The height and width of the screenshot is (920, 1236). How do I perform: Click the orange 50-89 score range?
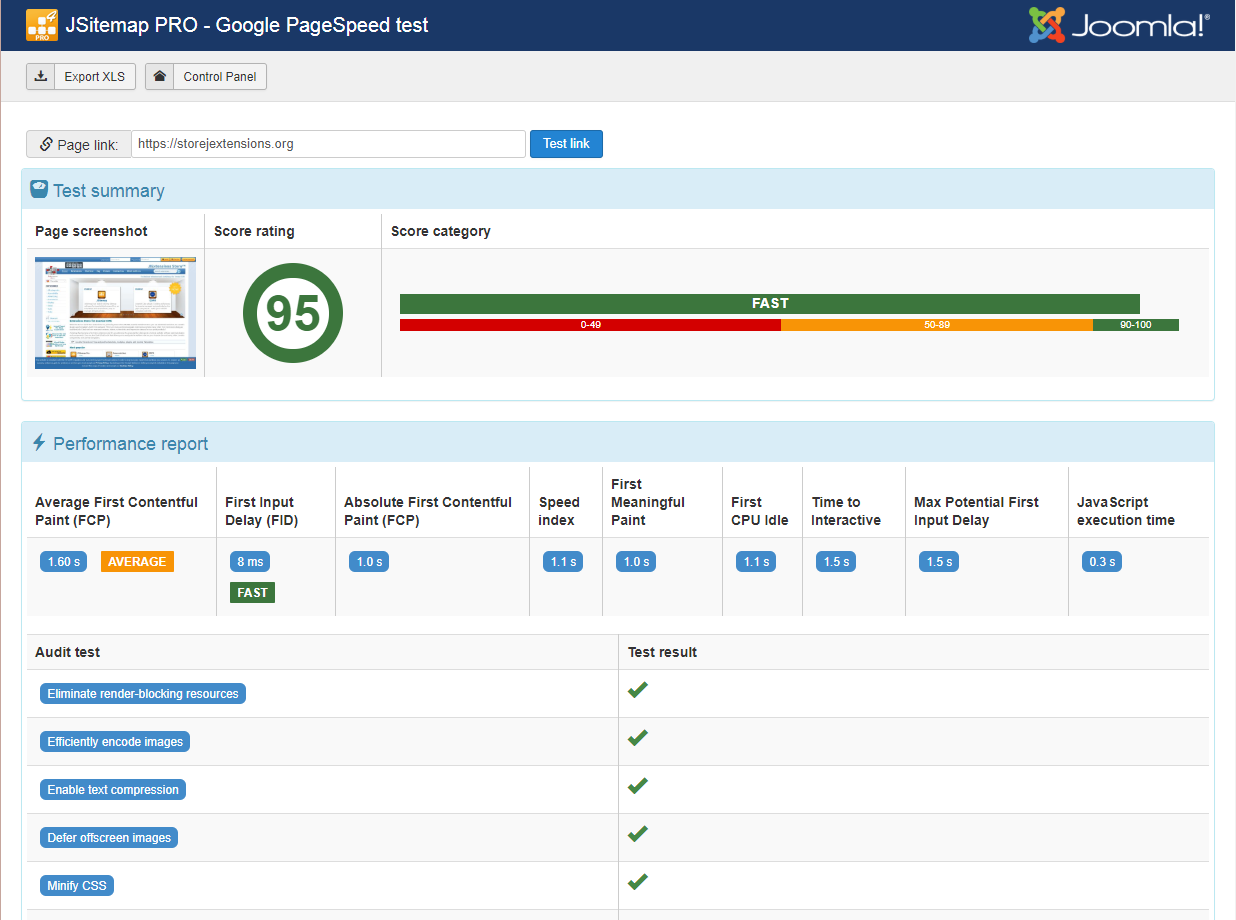pyautogui.click(x=937, y=325)
